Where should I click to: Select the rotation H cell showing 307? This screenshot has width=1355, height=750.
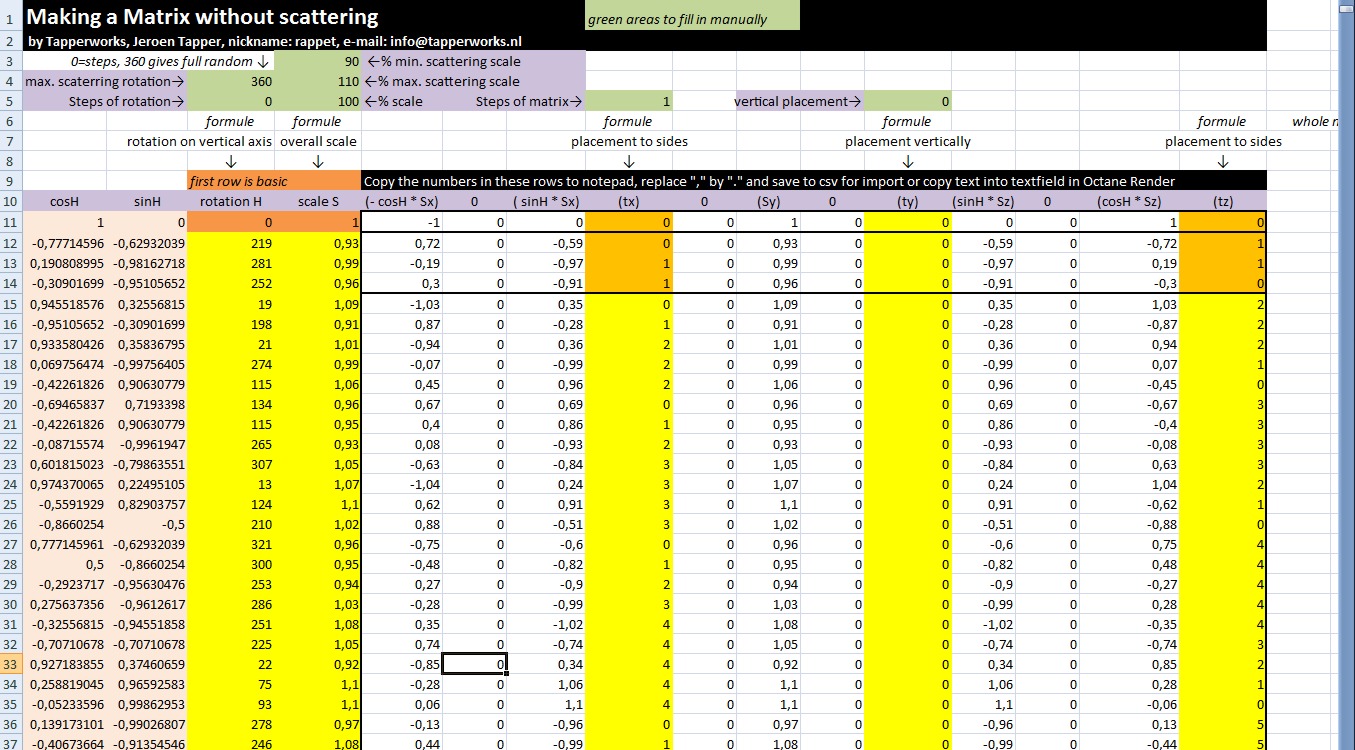click(x=230, y=464)
